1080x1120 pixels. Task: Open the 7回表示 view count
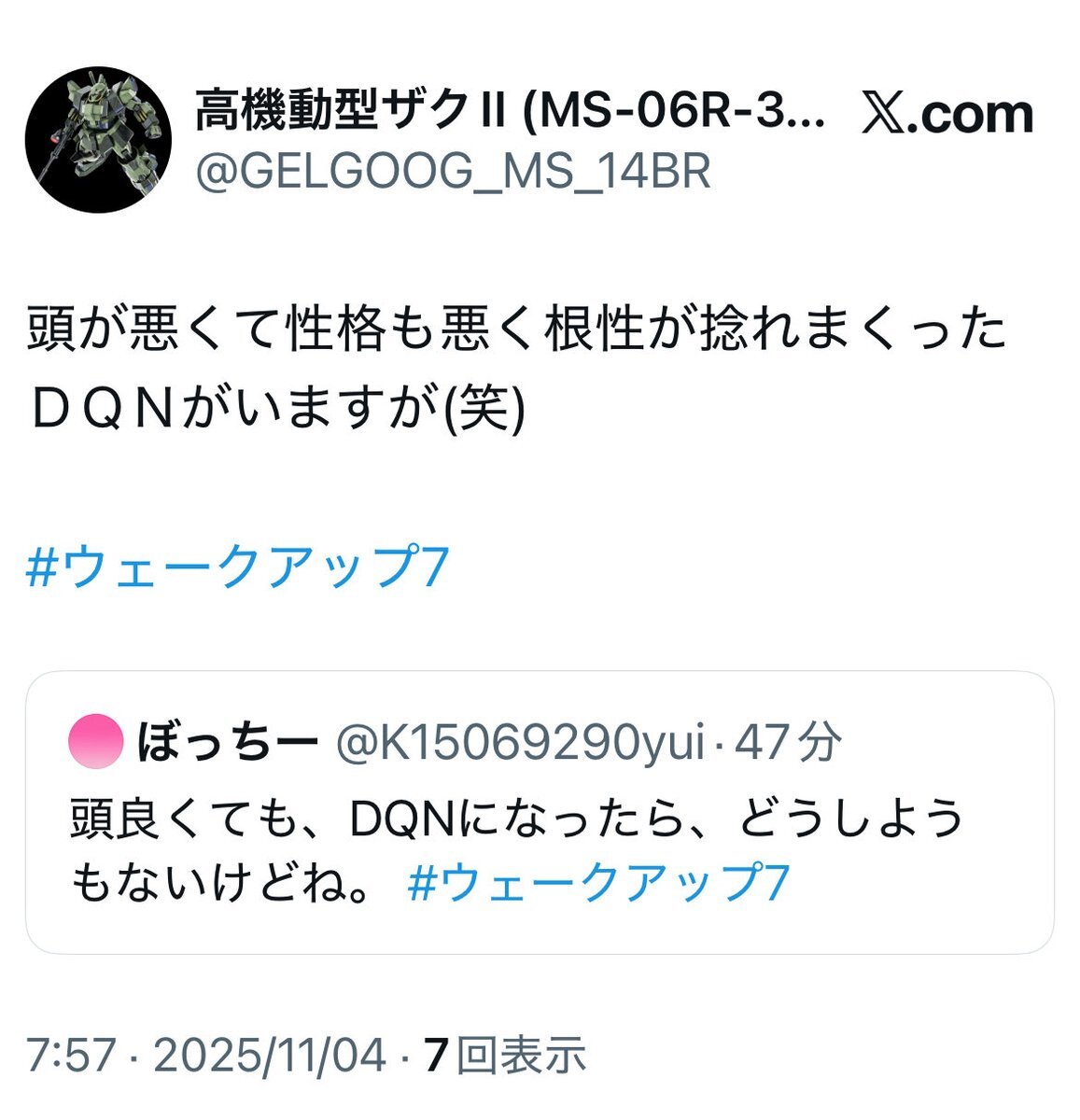[505, 1056]
